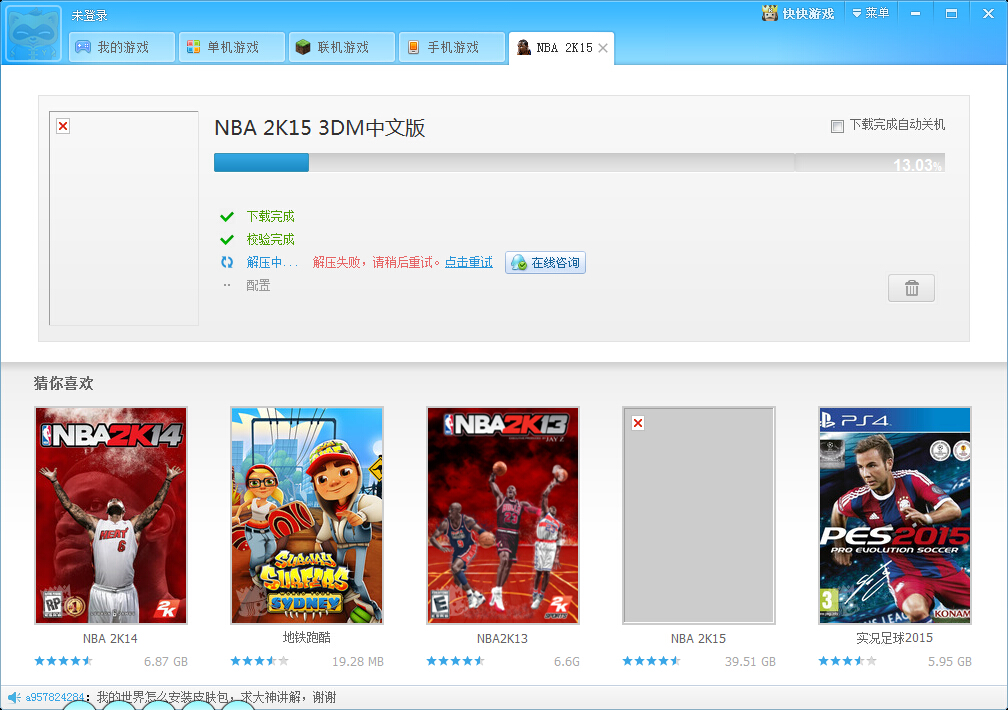The image size is (1008, 710).
Task: Enable 下载完成自动关机 checkbox
Action: tap(837, 126)
